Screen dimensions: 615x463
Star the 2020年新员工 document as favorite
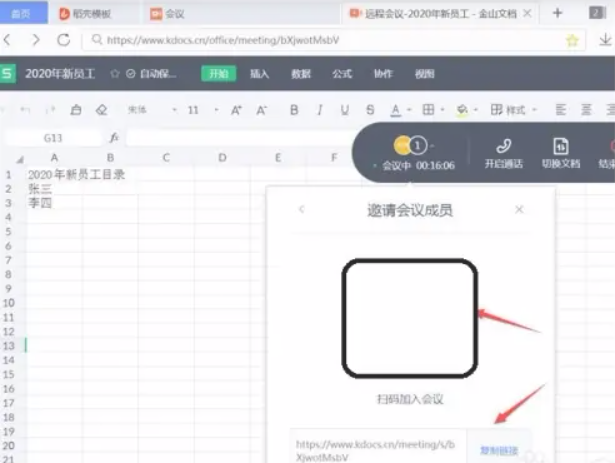pyautogui.click(x=115, y=73)
